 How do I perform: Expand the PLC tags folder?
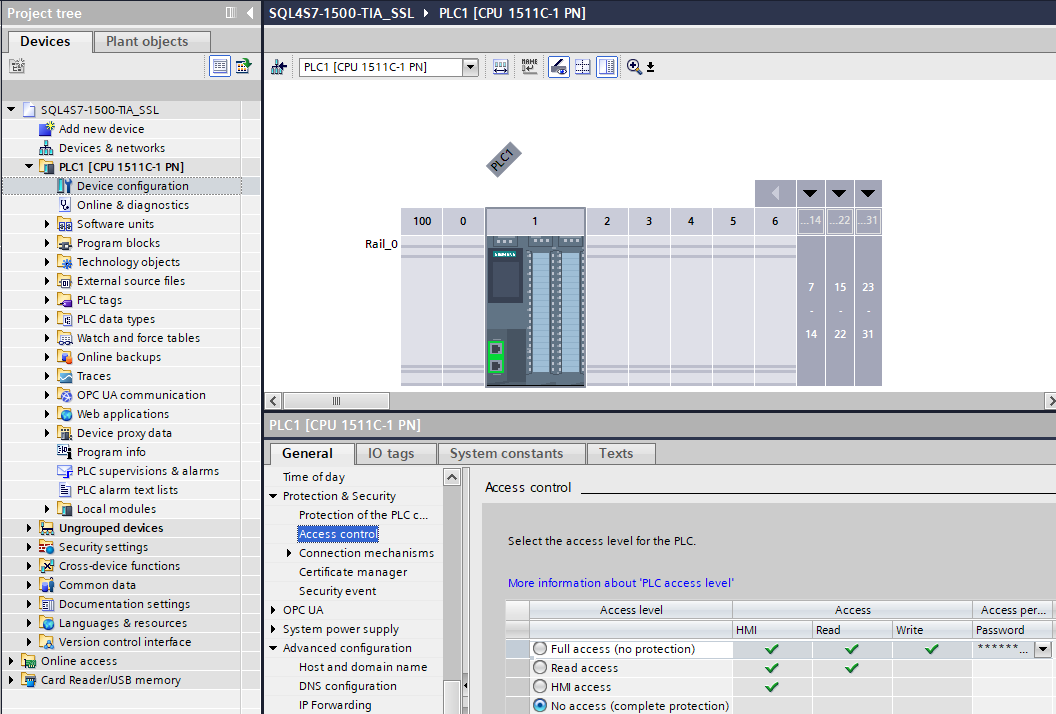(46, 300)
